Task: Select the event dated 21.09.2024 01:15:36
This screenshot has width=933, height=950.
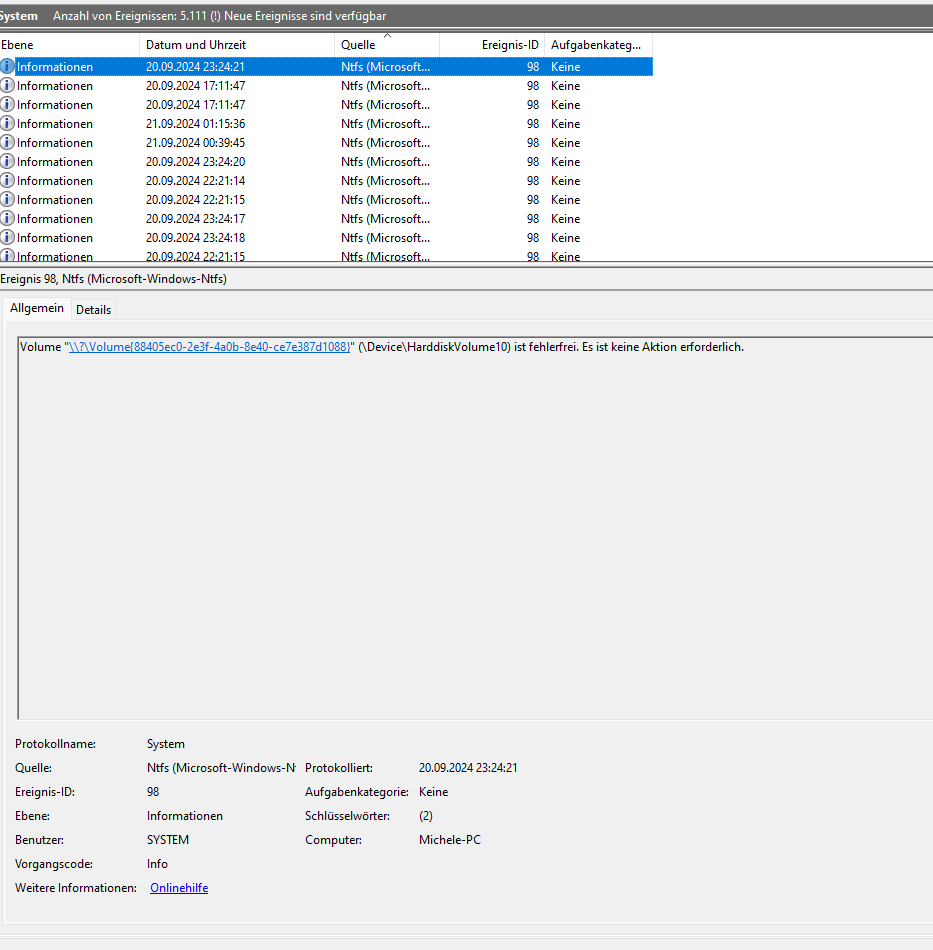Action: click(x=326, y=124)
